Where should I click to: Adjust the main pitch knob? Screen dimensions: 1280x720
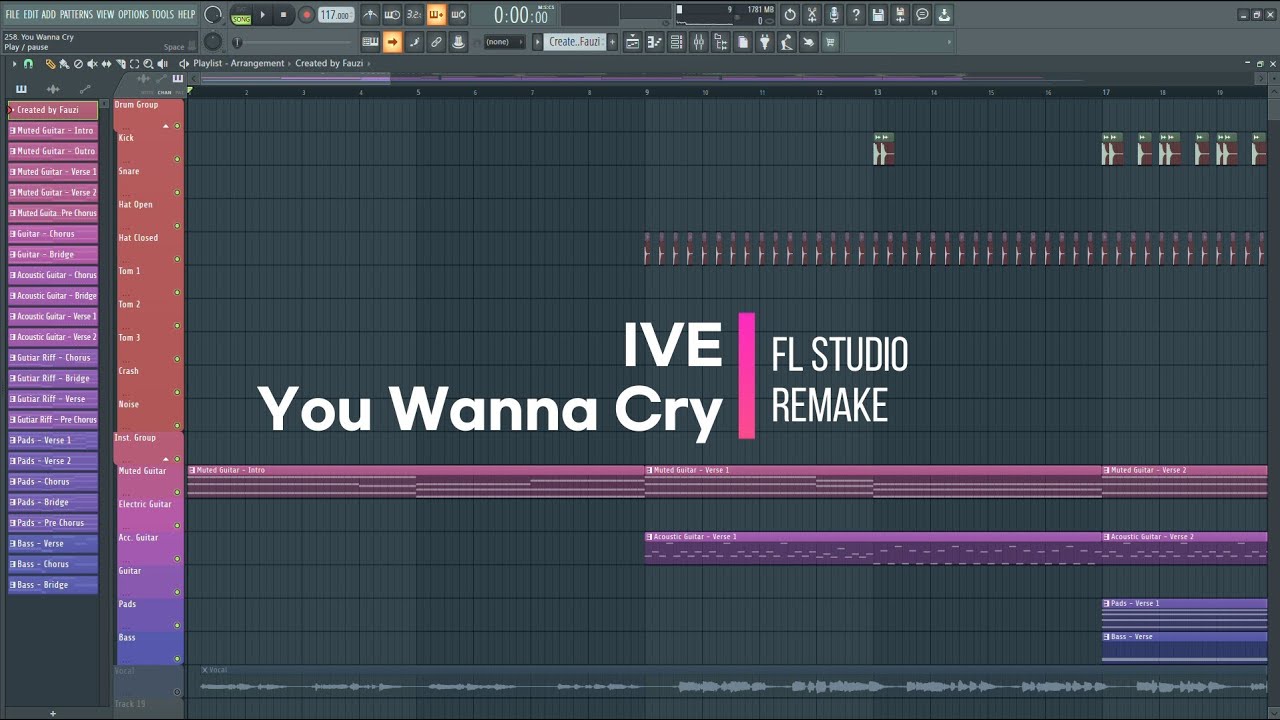[x=213, y=41]
